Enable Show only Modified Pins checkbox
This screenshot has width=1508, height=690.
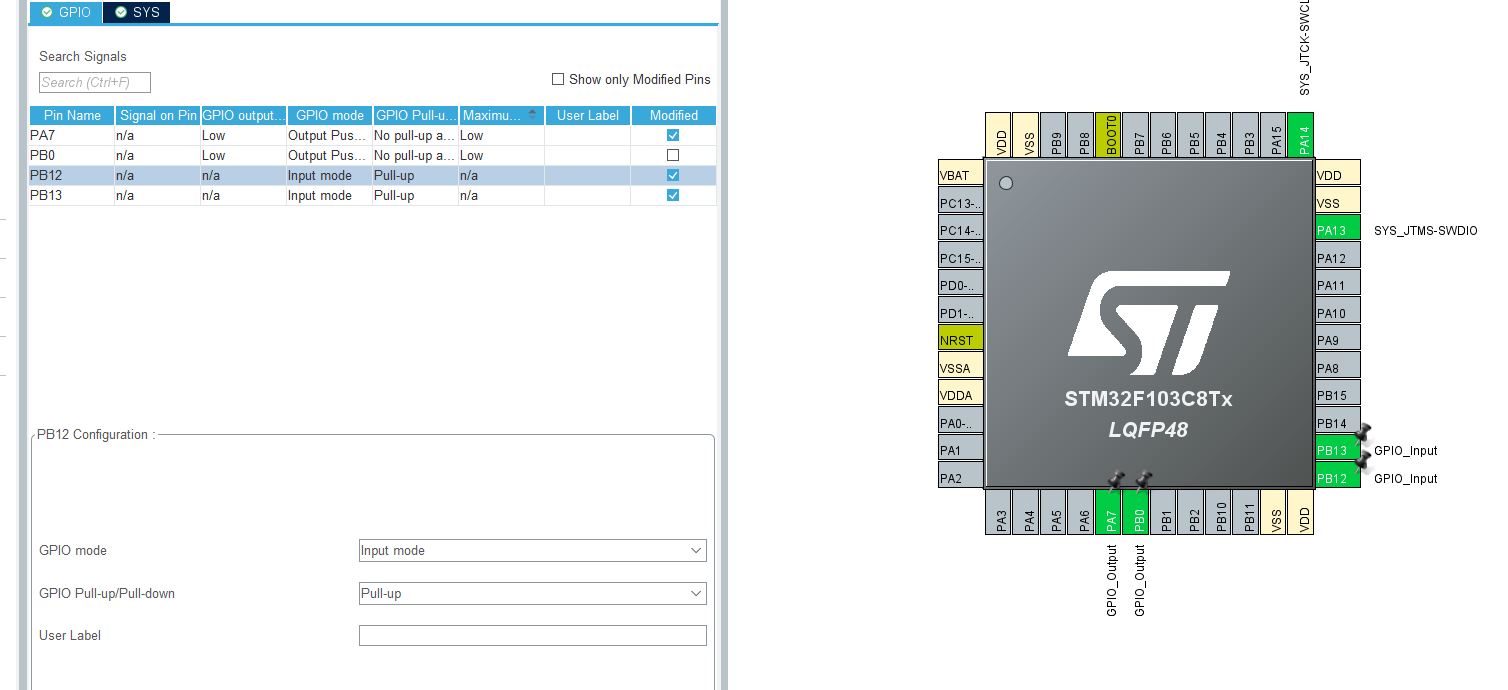click(558, 79)
